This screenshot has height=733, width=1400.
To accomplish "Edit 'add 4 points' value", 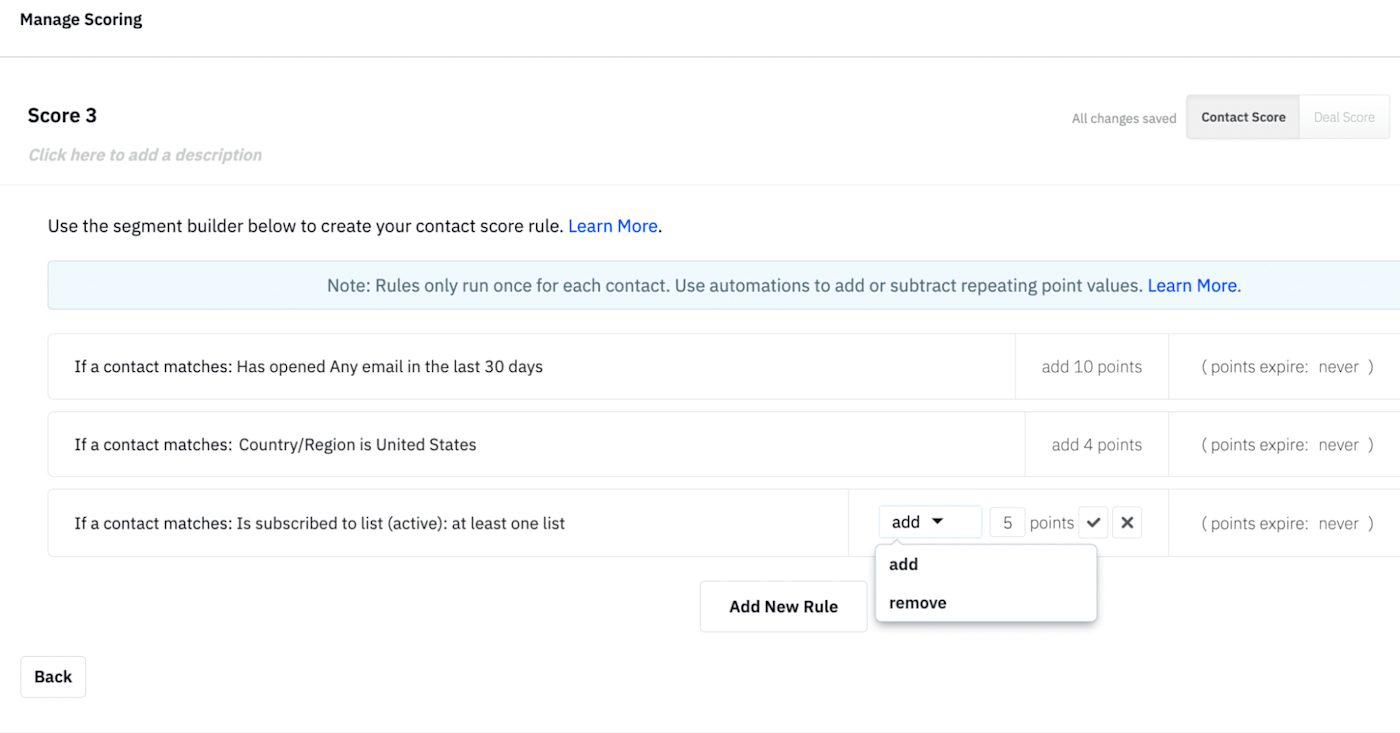I will click(1096, 445).
